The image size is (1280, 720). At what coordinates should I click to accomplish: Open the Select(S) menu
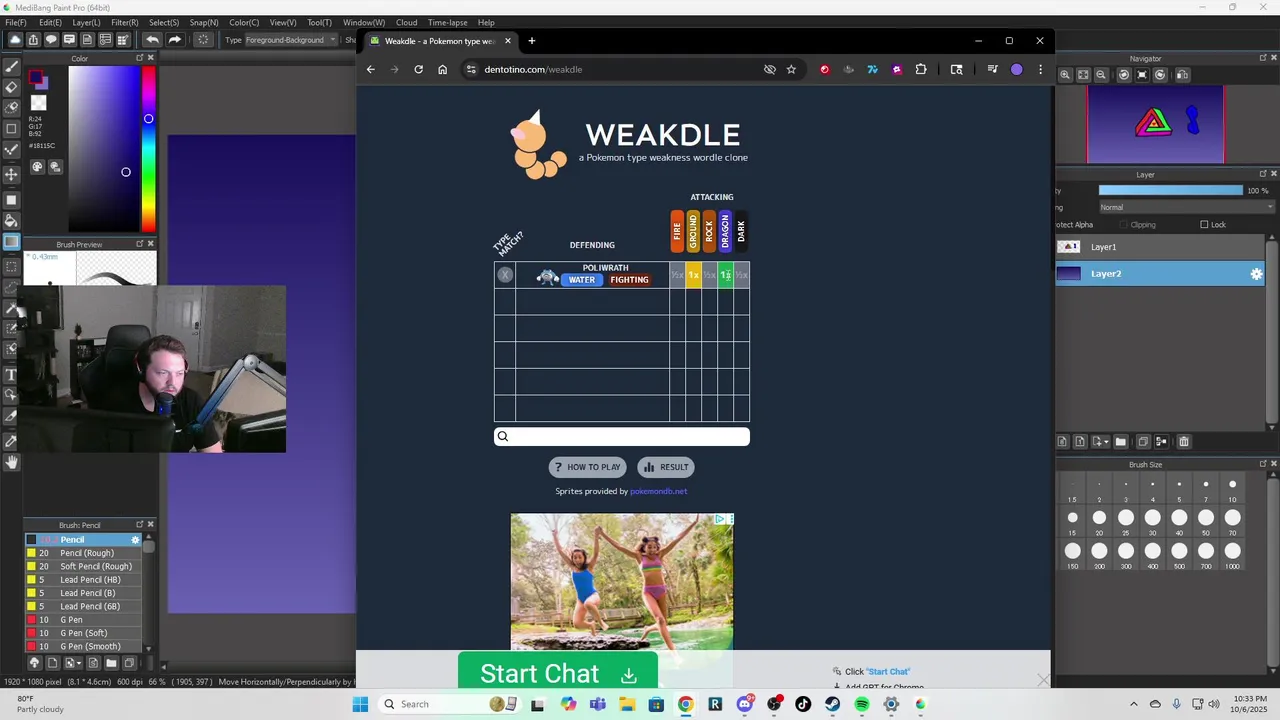(164, 22)
